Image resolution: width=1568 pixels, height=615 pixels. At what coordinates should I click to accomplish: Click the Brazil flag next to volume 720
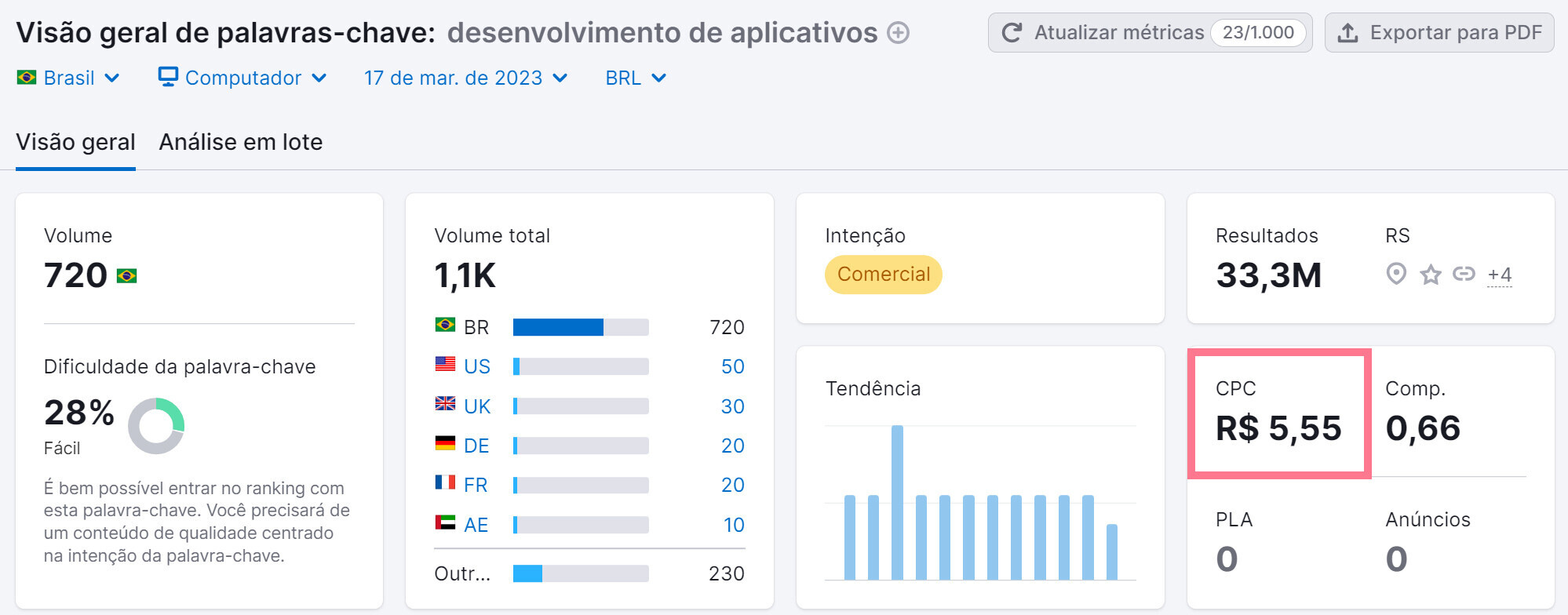click(126, 276)
